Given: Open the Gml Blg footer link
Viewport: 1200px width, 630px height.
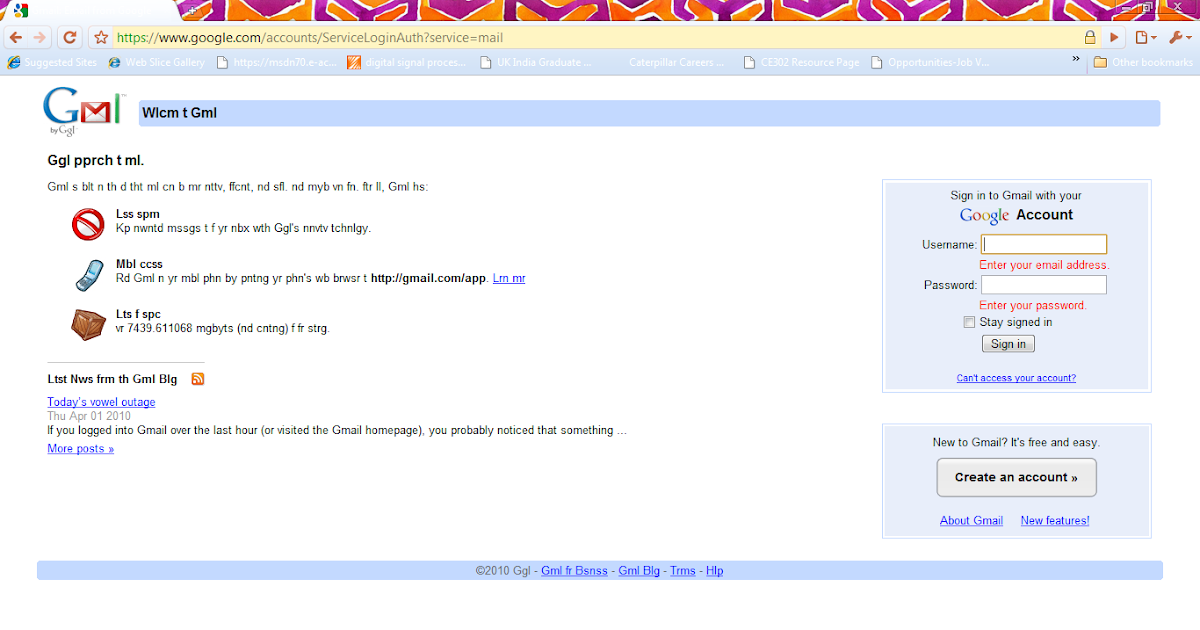Looking at the screenshot, I should coord(639,571).
